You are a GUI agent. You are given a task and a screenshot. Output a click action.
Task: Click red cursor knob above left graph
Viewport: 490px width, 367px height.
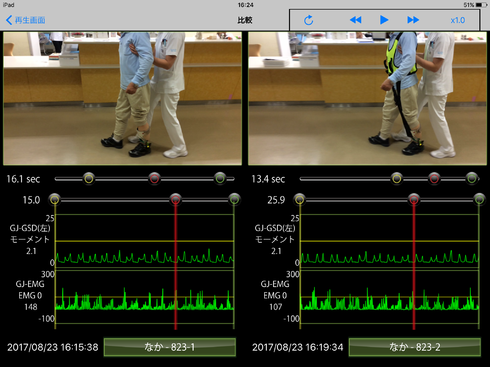click(x=175, y=199)
